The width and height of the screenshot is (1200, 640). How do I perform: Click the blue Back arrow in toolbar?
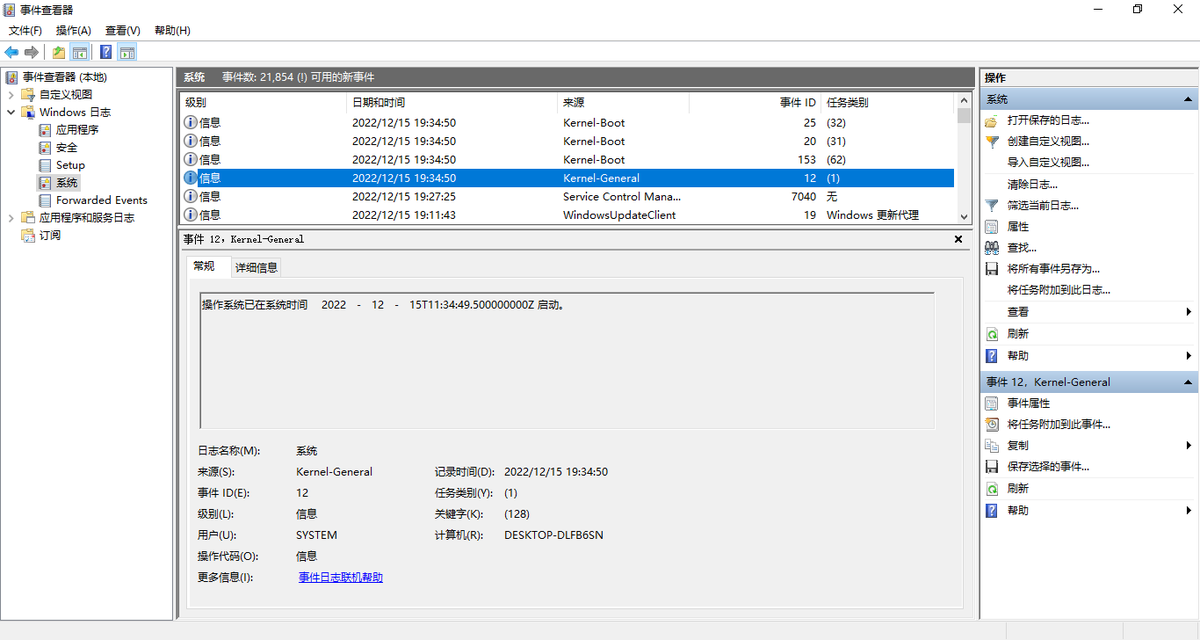pyautogui.click(x=12, y=52)
